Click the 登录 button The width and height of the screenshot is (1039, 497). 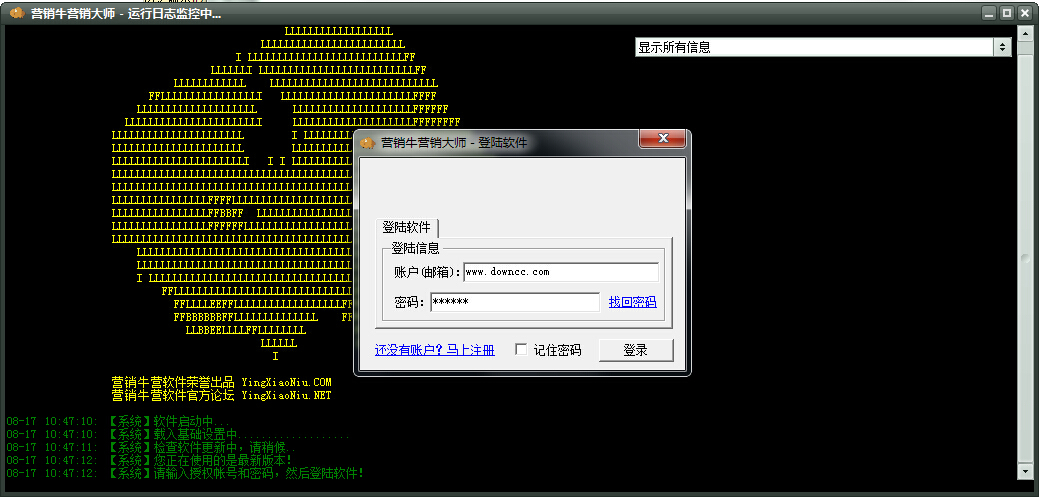click(x=635, y=350)
